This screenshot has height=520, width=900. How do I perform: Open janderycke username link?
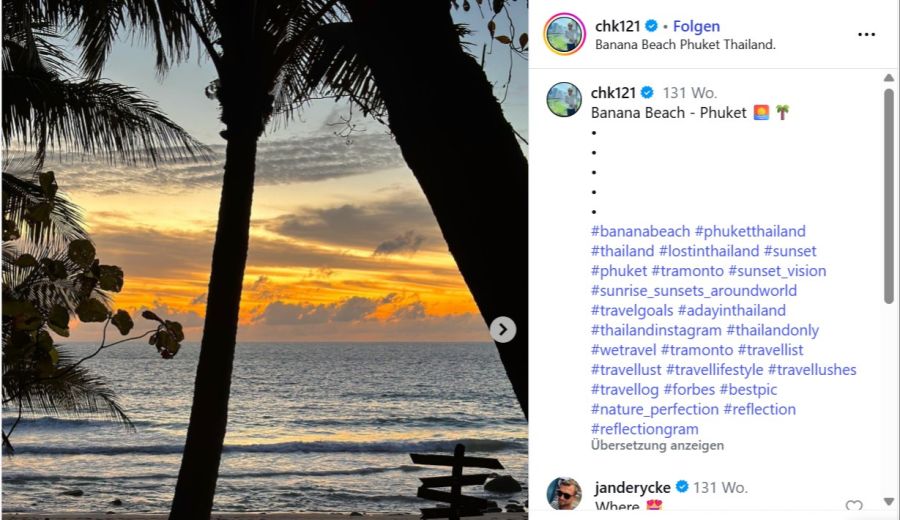(632, 487)
